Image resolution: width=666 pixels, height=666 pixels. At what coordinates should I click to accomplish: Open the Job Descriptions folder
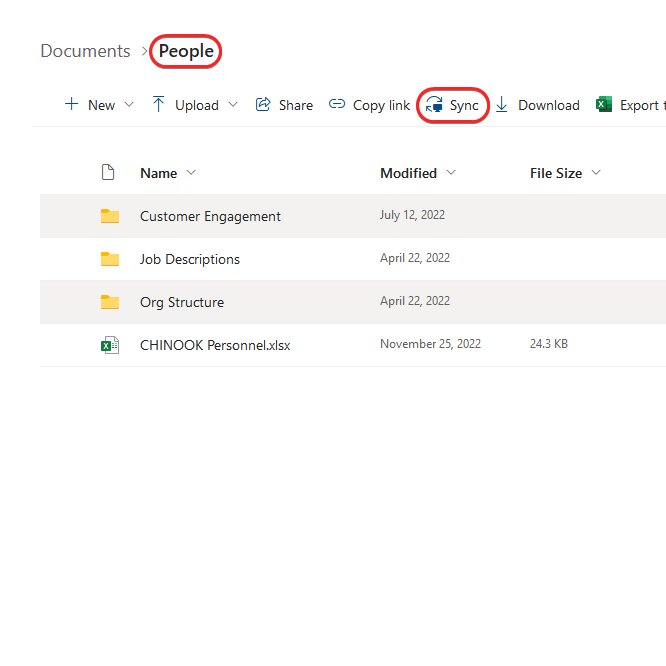coord(190,259)
